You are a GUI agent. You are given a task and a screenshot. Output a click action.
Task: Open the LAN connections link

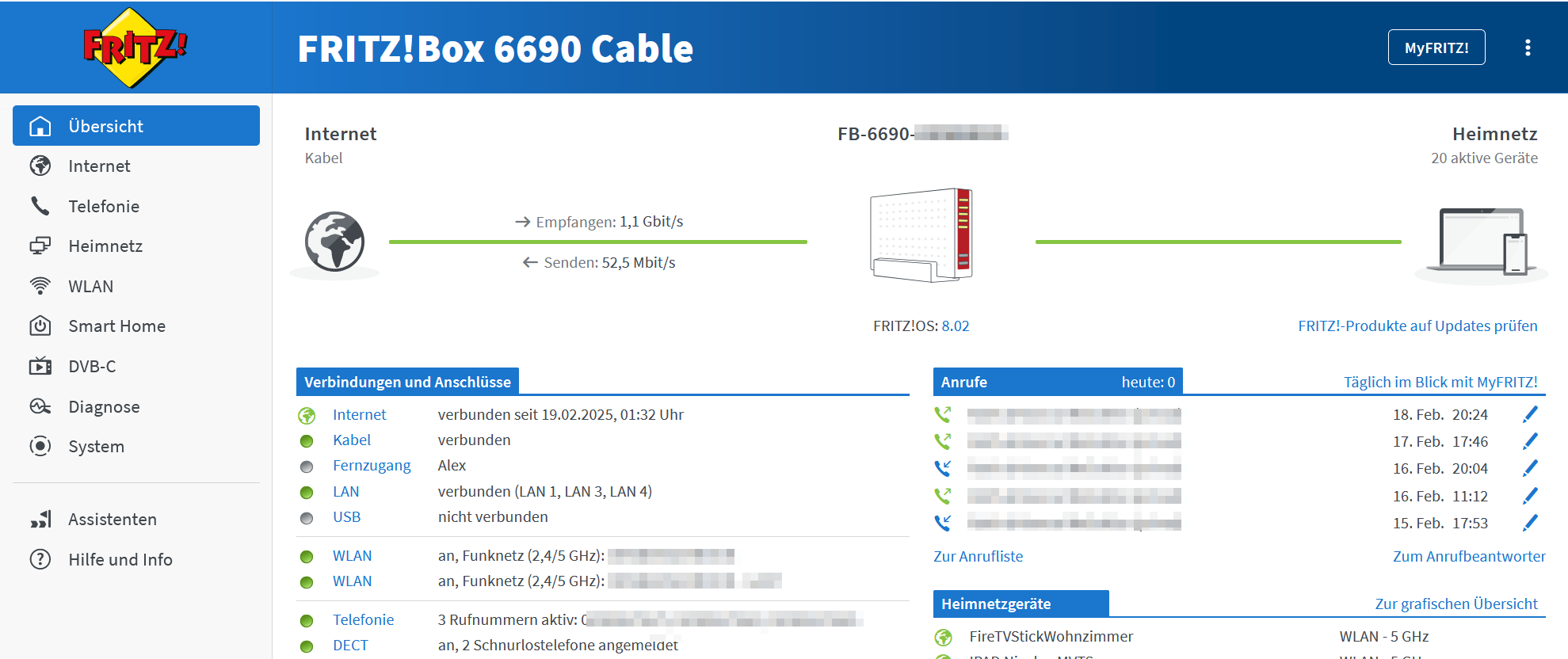point(345,491)
